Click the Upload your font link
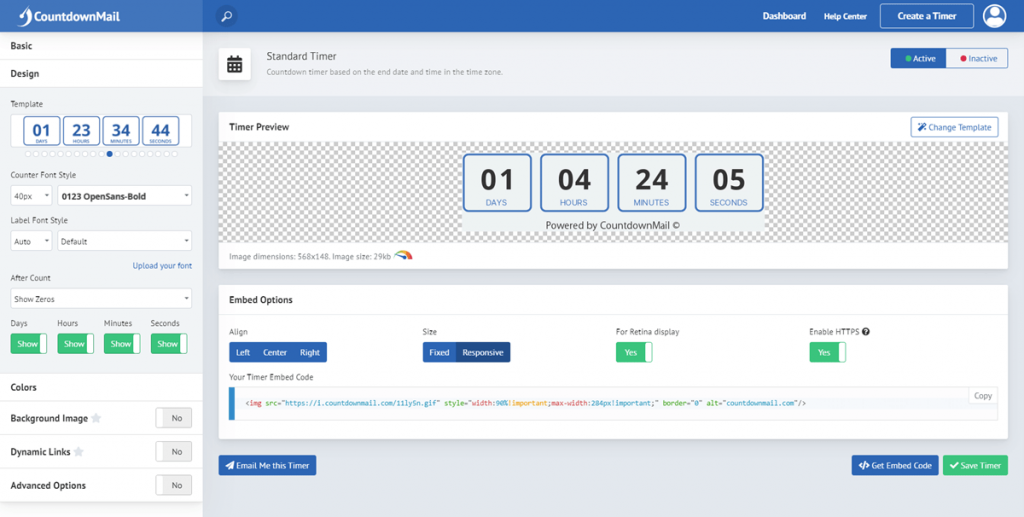The width and height of the screenshot is (1024, 517). [x=163, y=266]
